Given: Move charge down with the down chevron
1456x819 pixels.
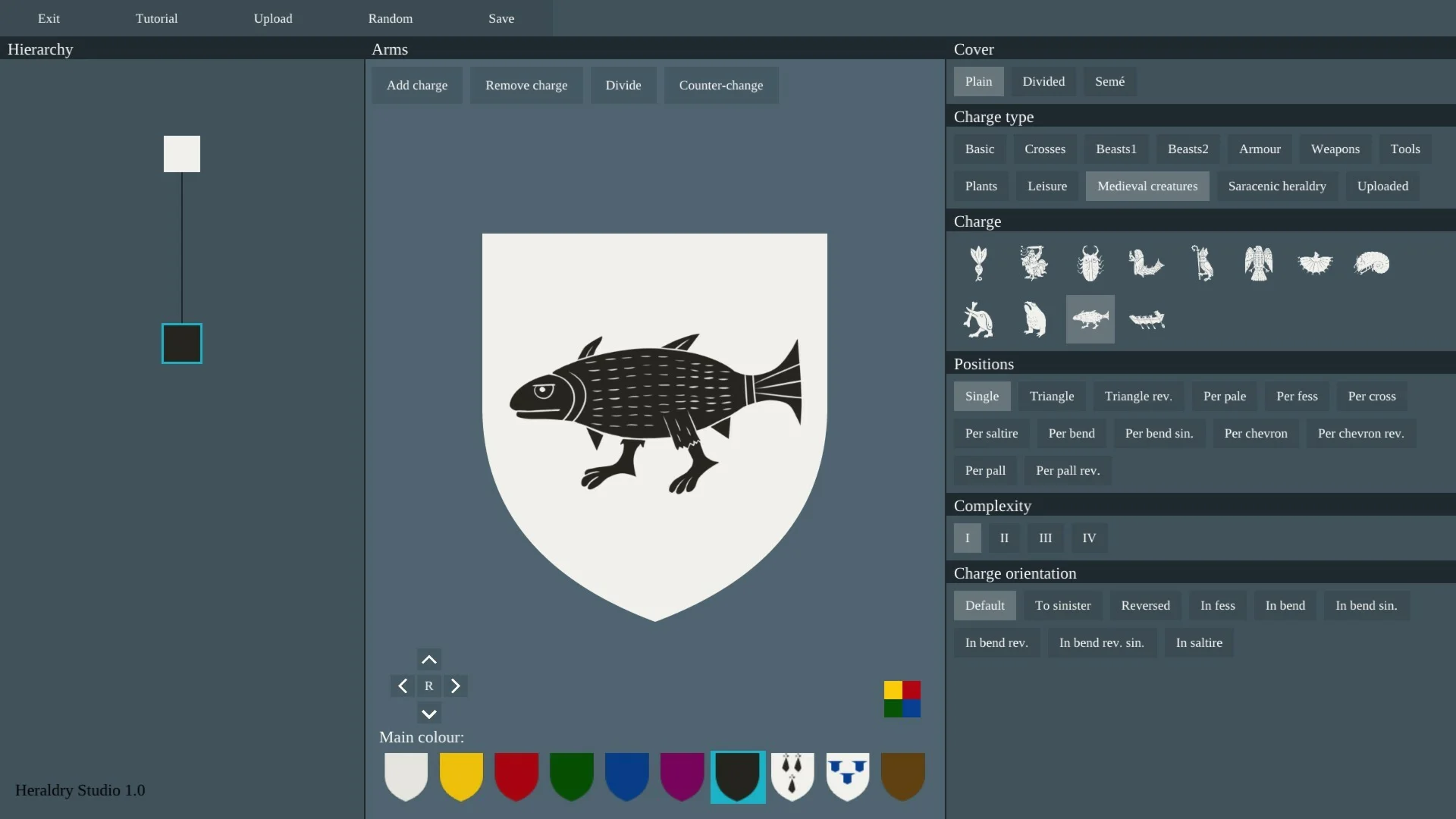Looking at the screenshot, I should click(428, 714).
